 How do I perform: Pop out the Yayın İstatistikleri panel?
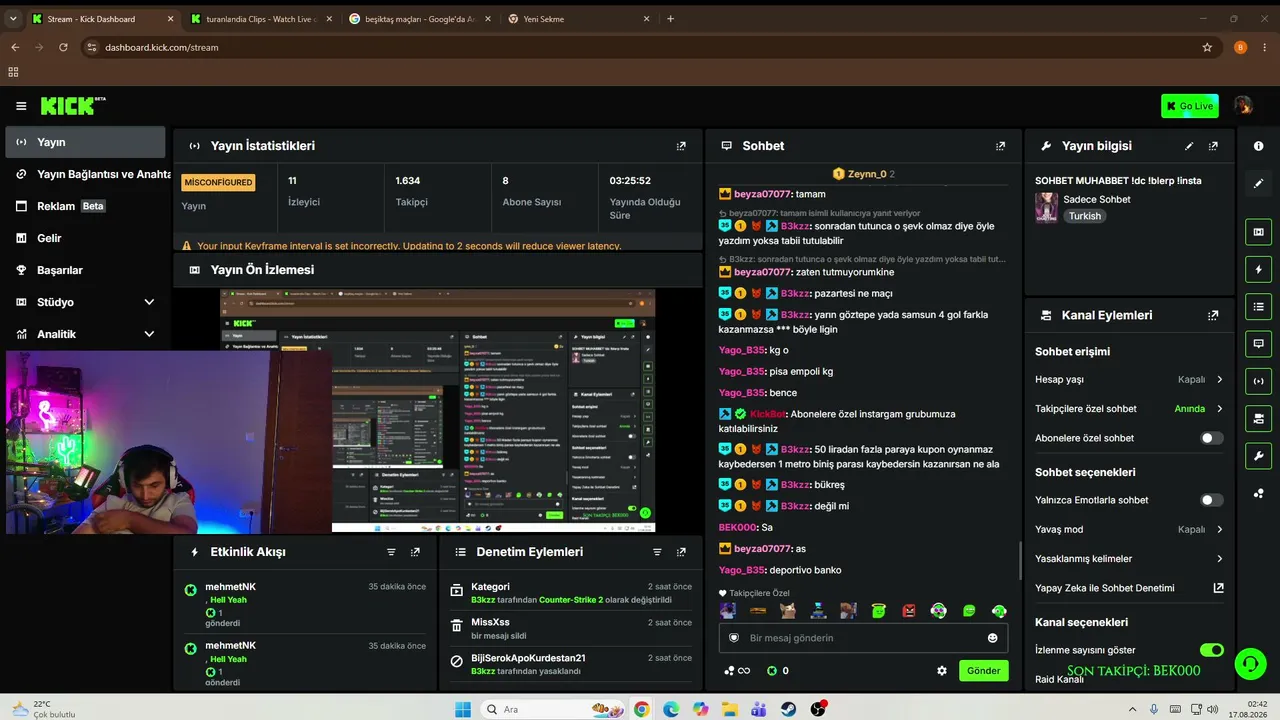[x=681, y=146]
